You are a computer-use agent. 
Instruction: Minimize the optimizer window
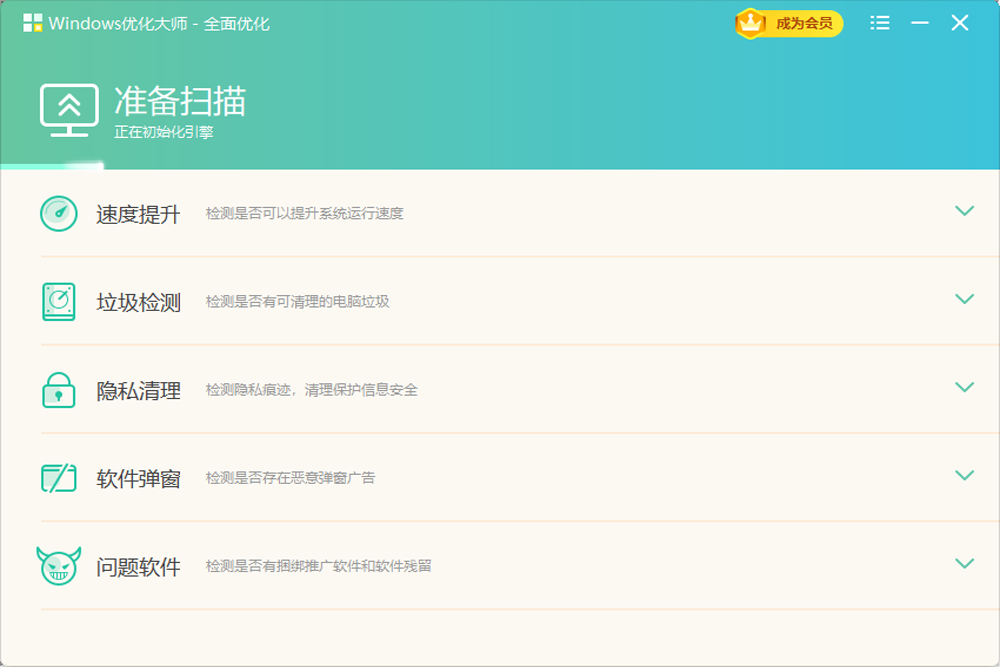point(920,23)
